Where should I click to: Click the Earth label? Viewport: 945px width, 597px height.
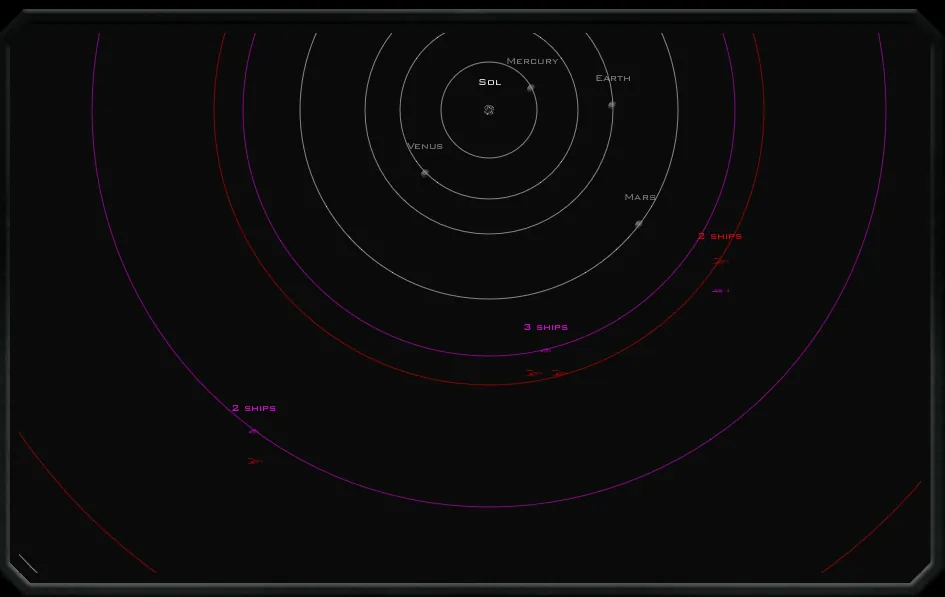613,78
